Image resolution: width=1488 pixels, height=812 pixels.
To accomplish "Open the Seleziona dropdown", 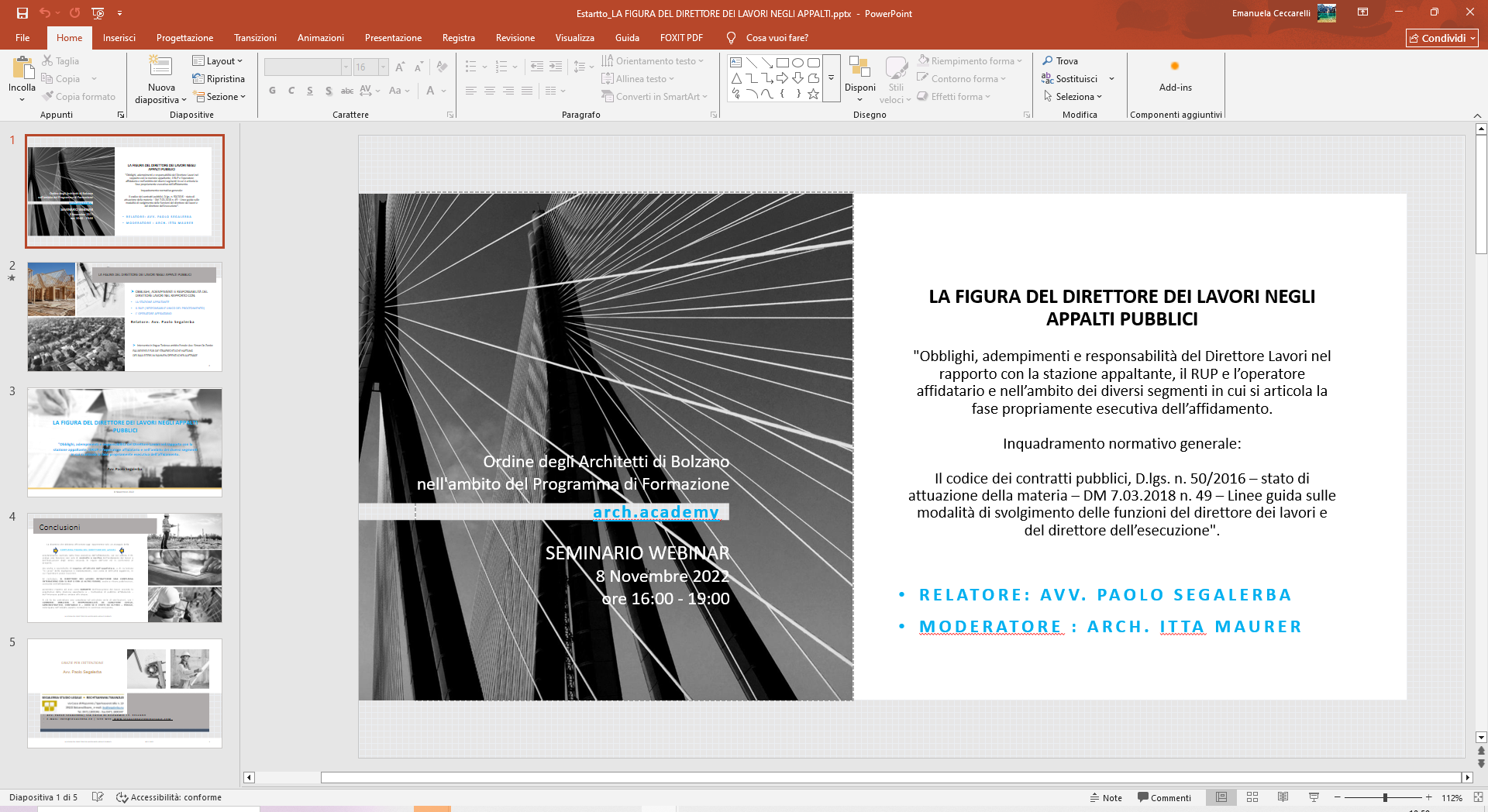I will point(1073,97).
